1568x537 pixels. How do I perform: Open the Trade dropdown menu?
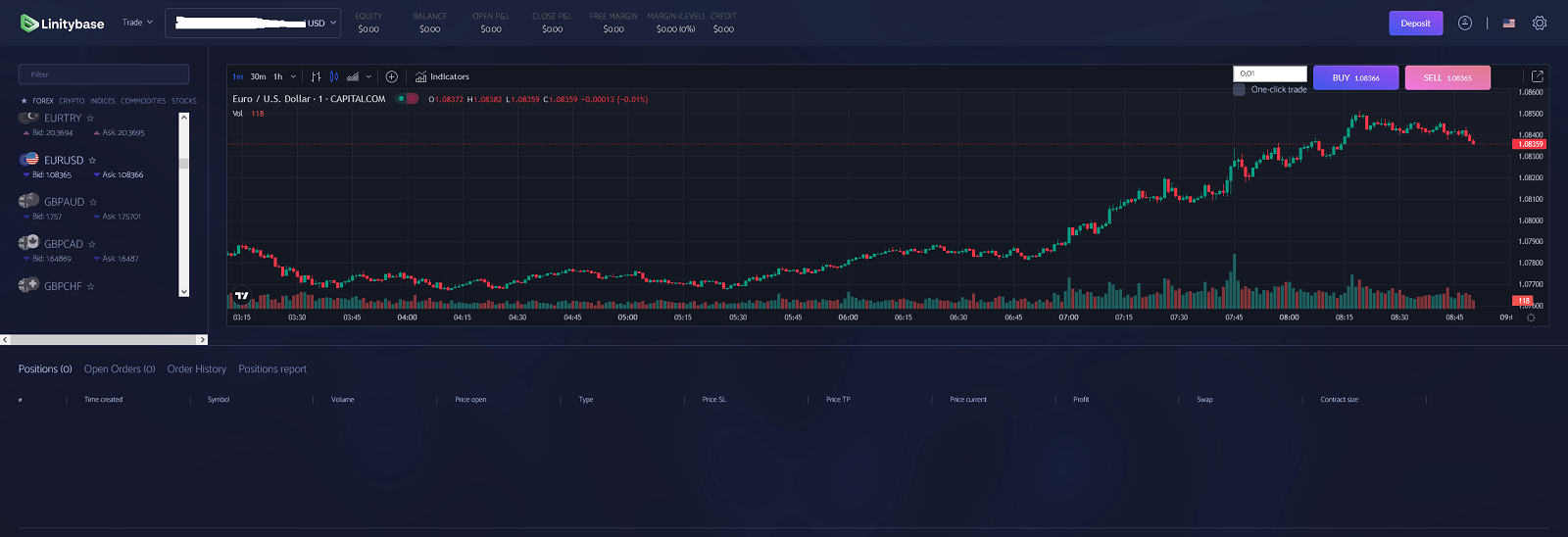click(x=137, y=23)
